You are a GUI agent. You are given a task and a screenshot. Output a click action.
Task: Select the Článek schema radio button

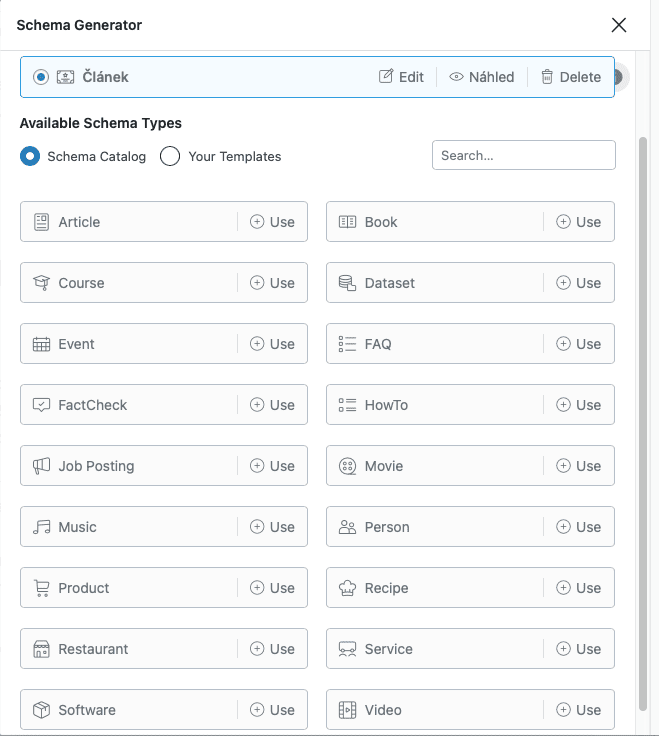(41, 77)
